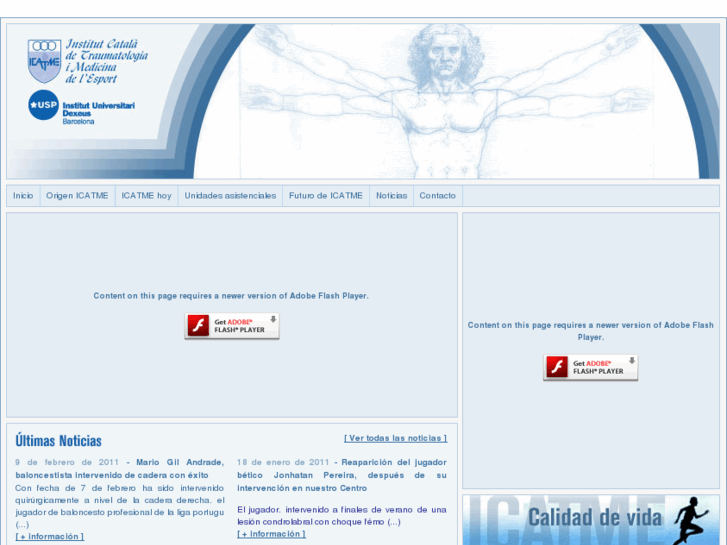
Task: Open Unidades asistenciales menu
Action: click(230, 196)
